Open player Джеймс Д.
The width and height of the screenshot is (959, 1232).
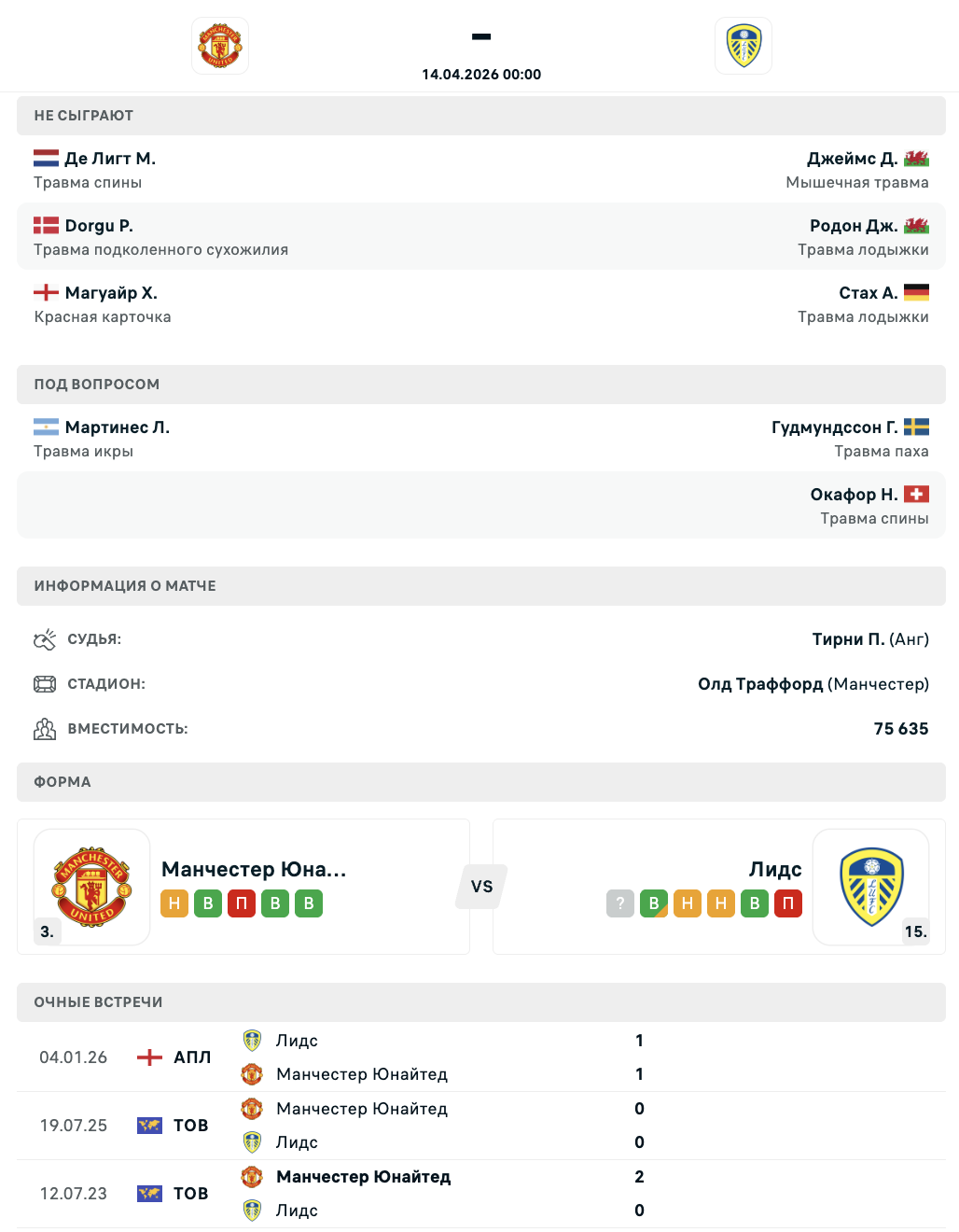pos(852,159)
